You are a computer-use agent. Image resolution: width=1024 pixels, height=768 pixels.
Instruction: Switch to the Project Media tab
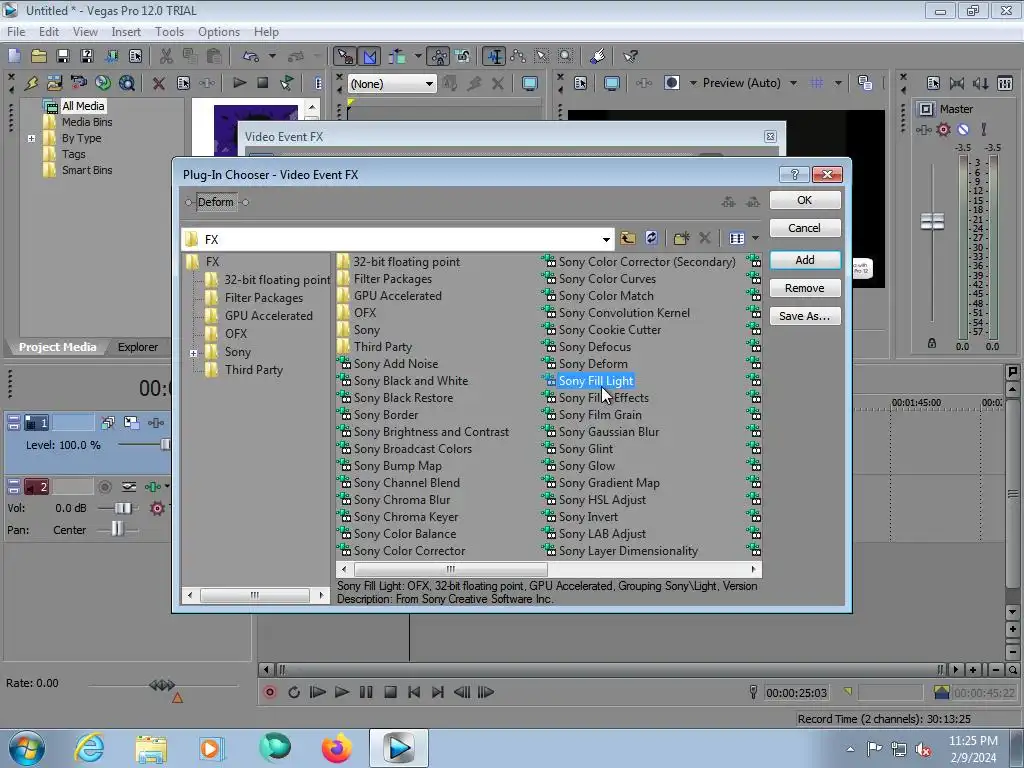click(57, 347)
